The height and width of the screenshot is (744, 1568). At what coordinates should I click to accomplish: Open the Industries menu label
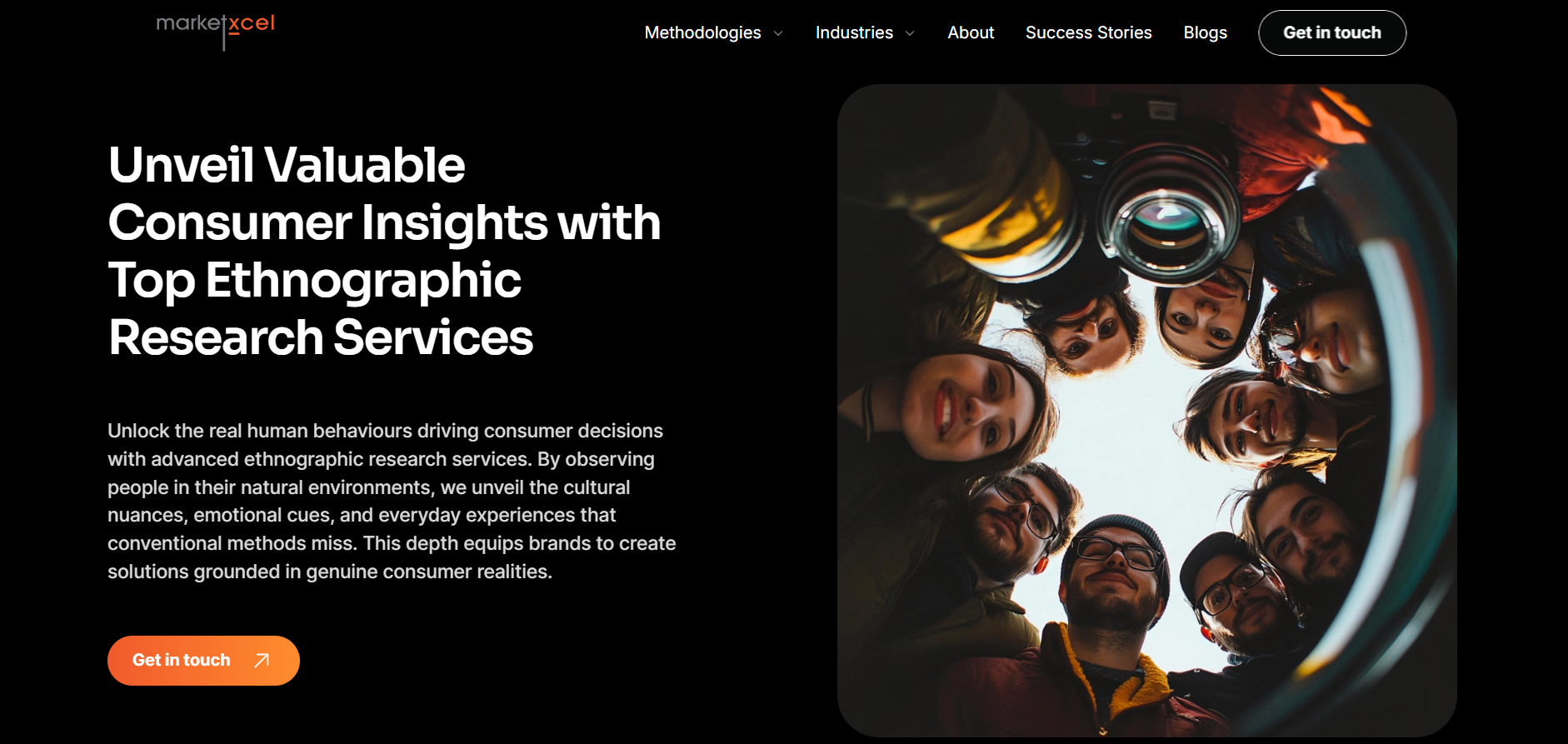click(854, 32)
